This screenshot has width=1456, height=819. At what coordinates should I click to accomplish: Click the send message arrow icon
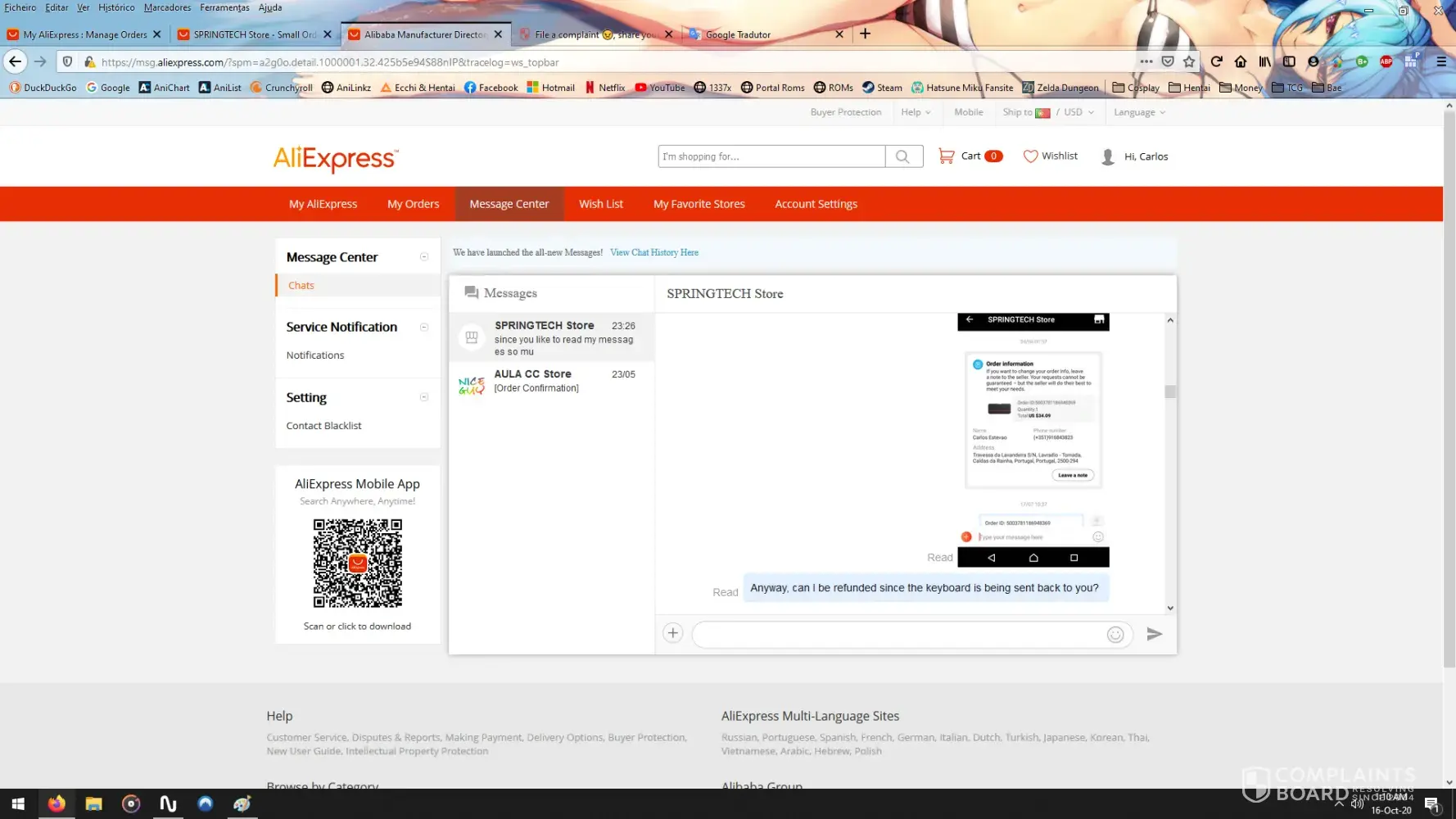point(1154,634)
